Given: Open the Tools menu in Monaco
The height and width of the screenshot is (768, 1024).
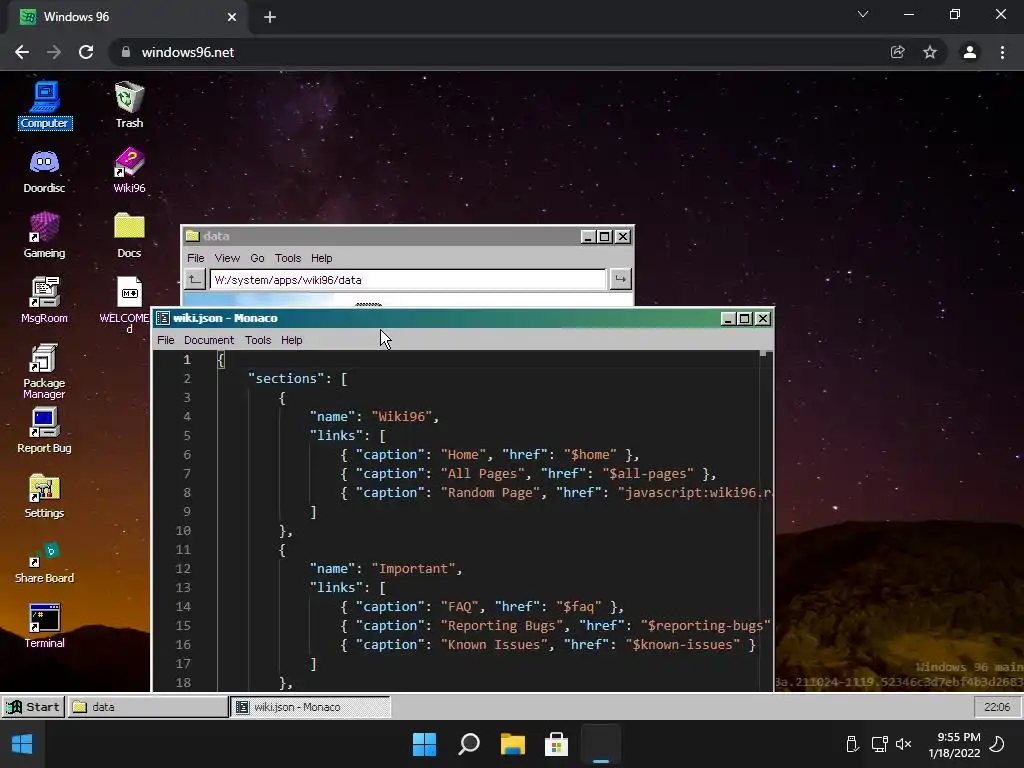Looking at the screenshot, I should [258, 340].
